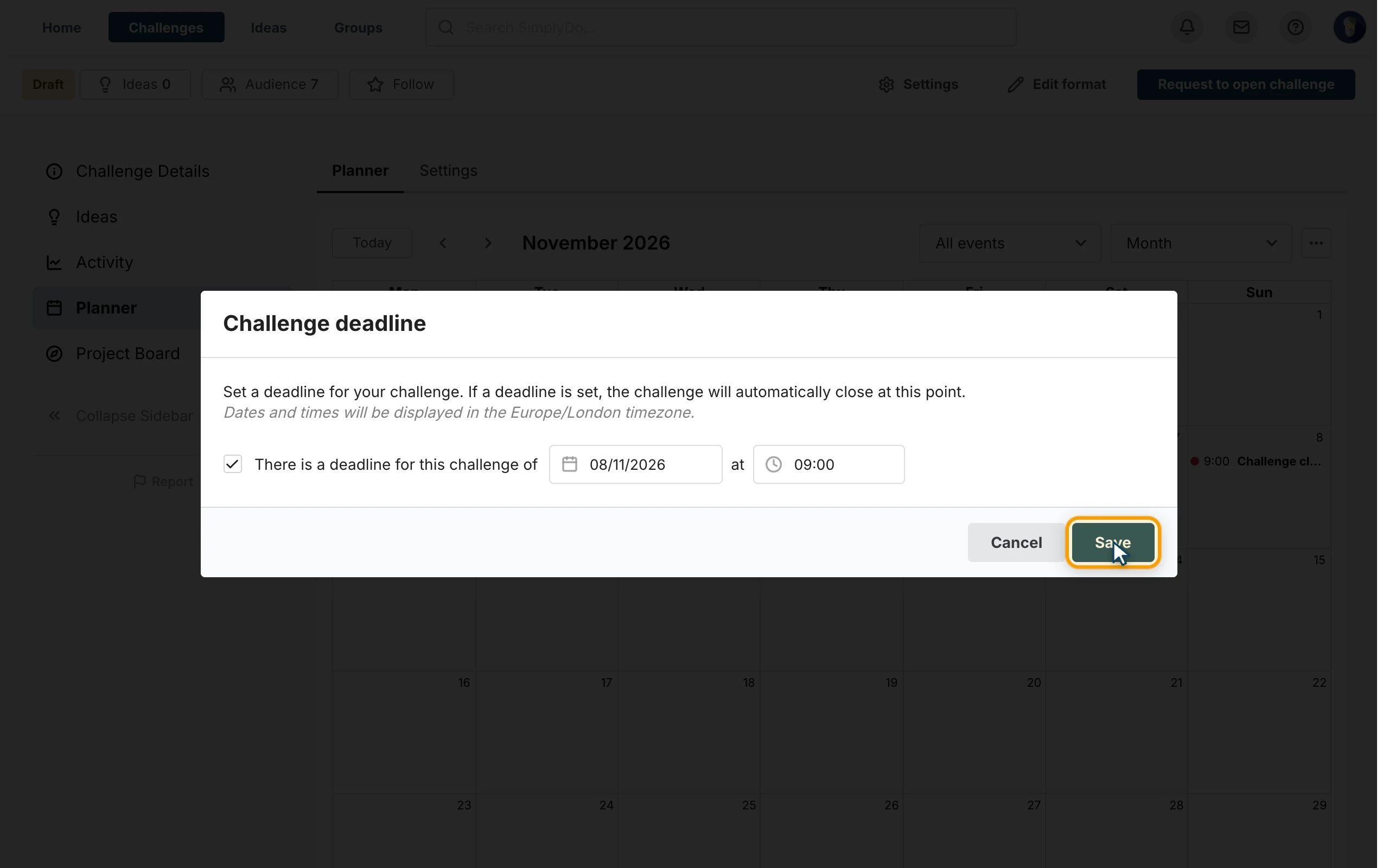Open the user profile avatar
The height and width of the screenshot is (868, 1389).
pos(1349,27)
